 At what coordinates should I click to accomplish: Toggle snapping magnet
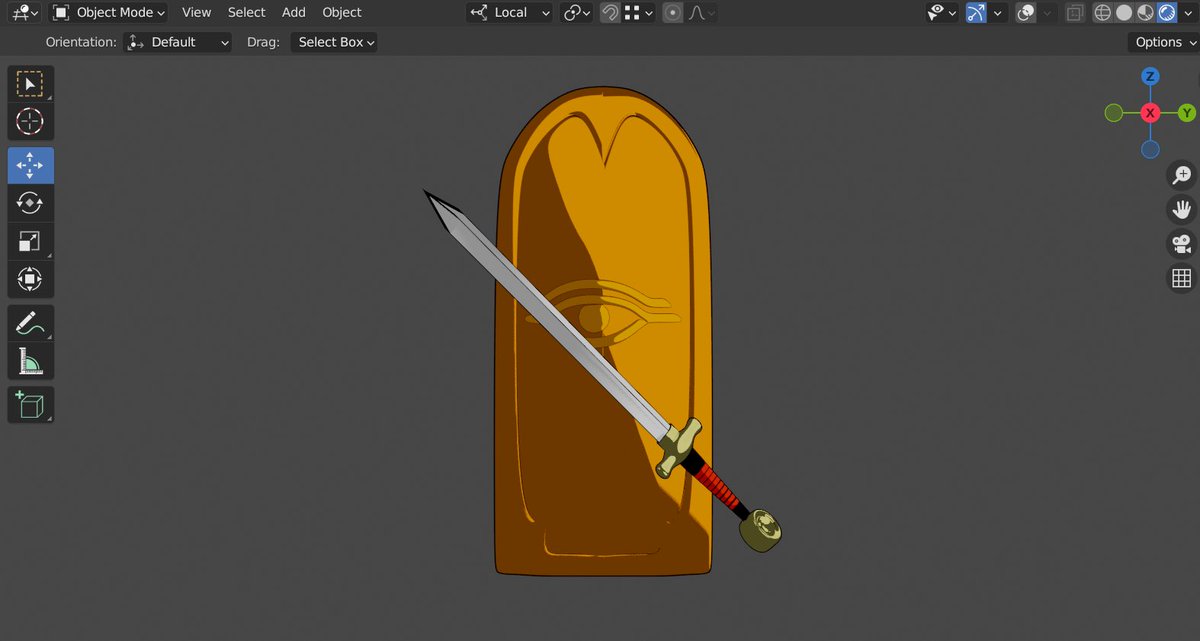click(x=609, y=13)
